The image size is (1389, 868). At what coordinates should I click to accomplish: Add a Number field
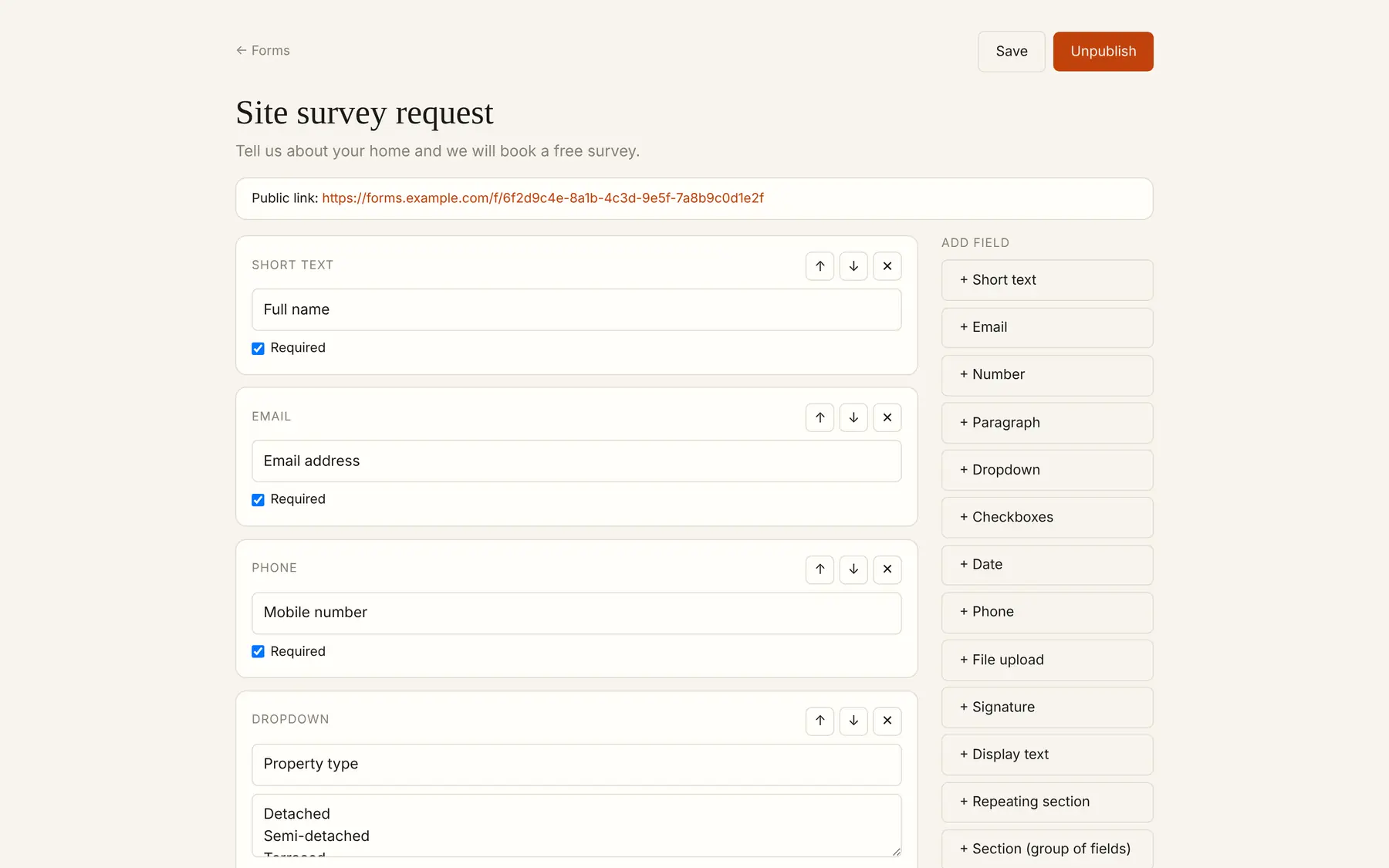click(x=1047, y=375)
